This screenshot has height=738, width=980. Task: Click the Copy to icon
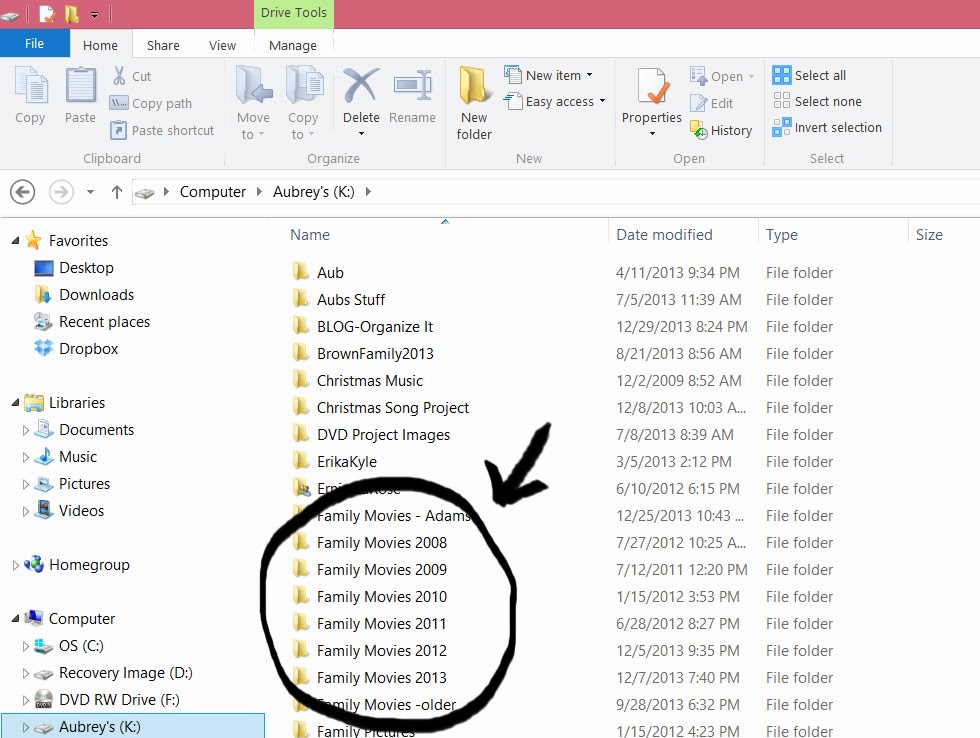pyautogui.click(x=304, y=84)
